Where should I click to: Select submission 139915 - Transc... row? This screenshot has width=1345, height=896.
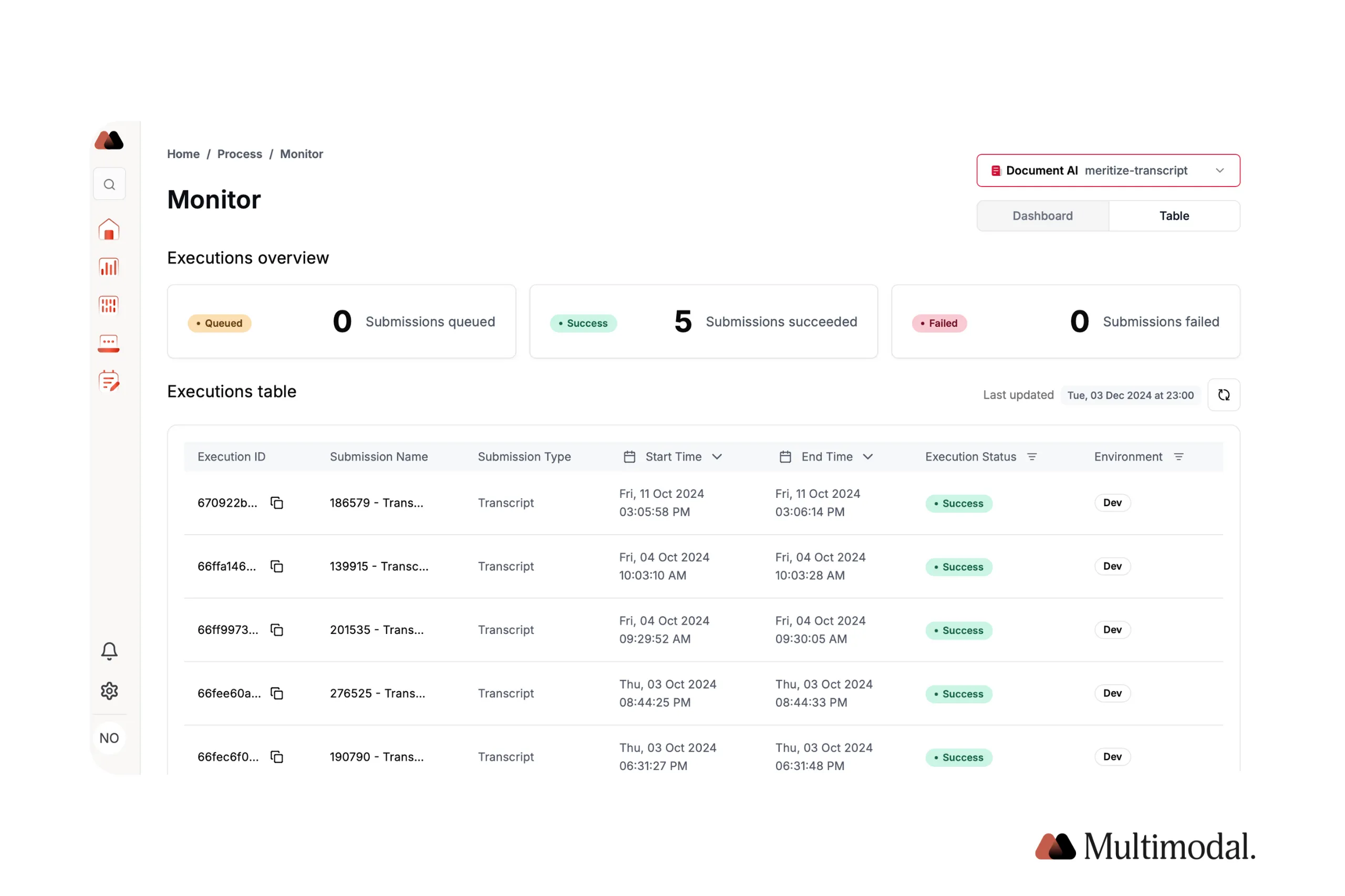click(703, 566)
